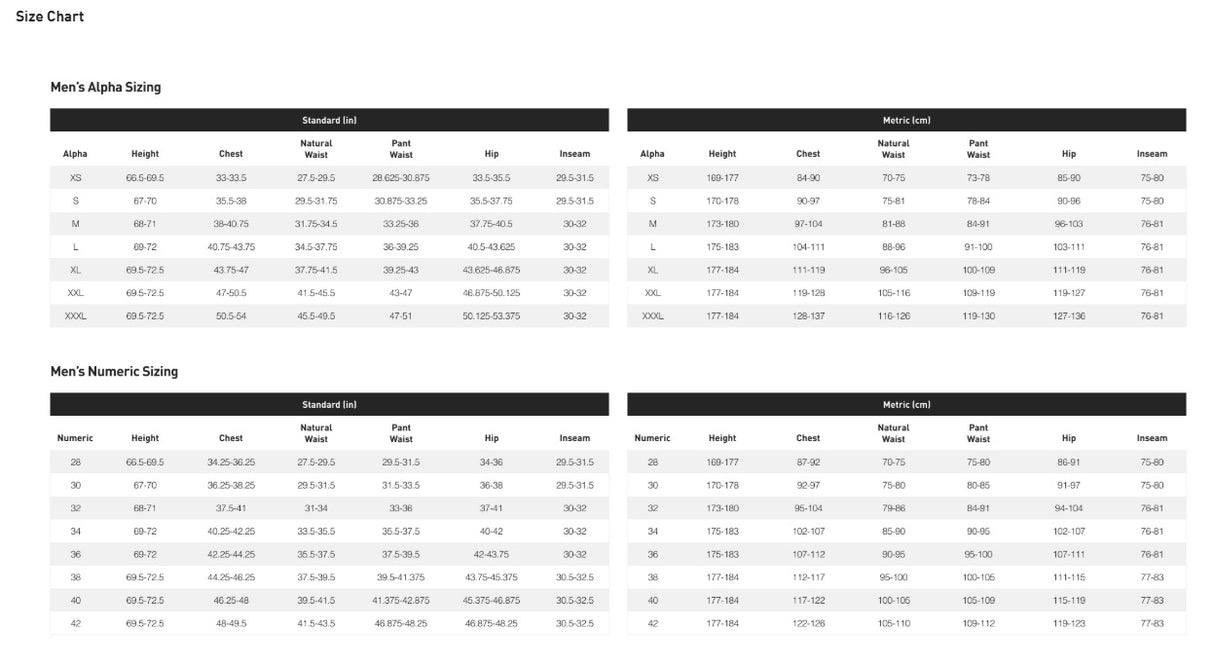Click Natural Waist column header in Alpha Metric table
This screenshot has height=666, width=1214.
[893, 149]
